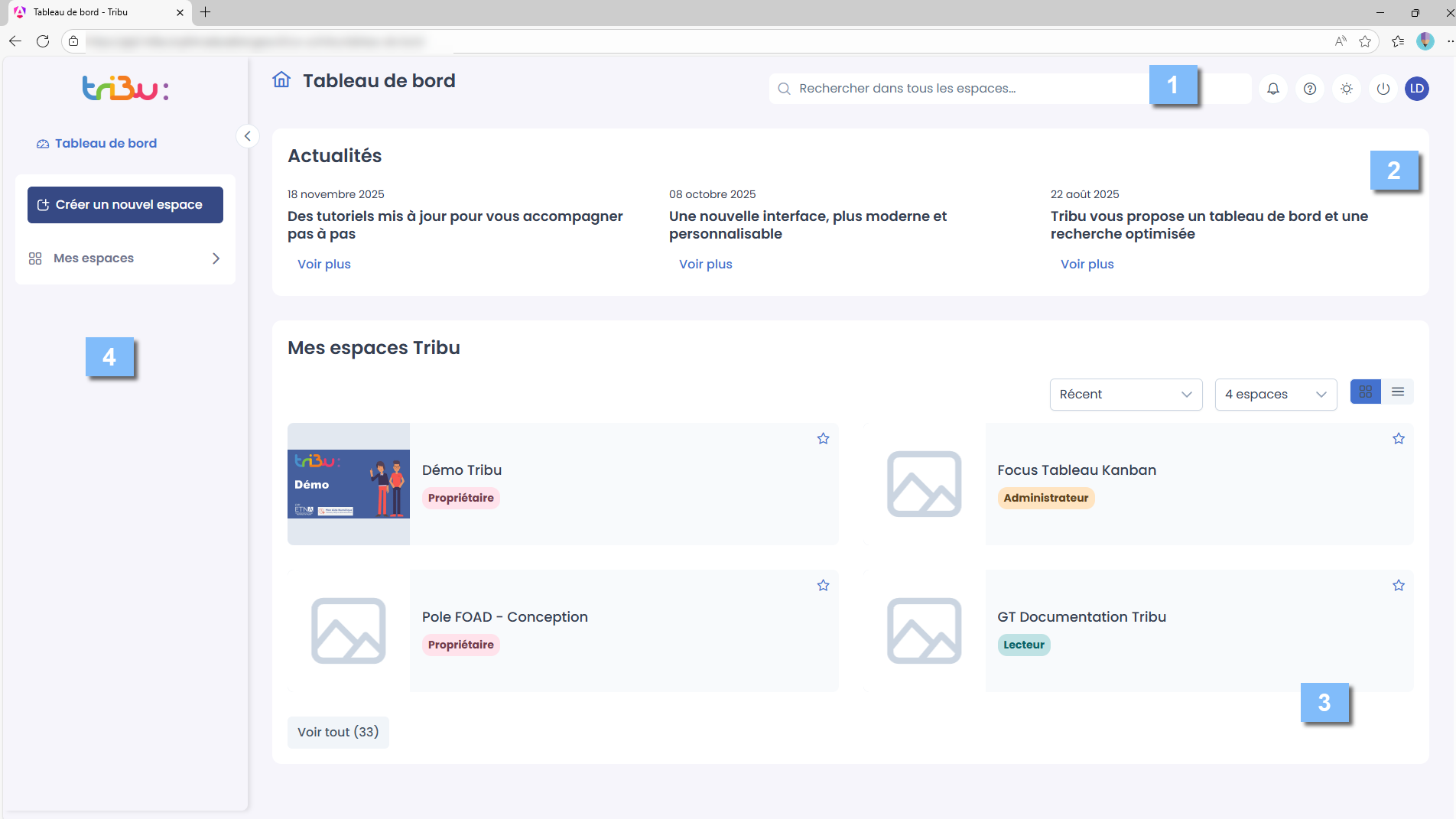The image size is (1456, 819).
Task: Open the notifications bell
Action: [1273, 89]
